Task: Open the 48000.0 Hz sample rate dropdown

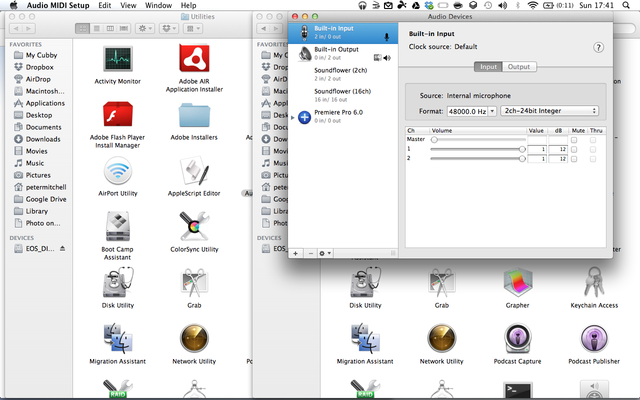Action: pos(492,111)
